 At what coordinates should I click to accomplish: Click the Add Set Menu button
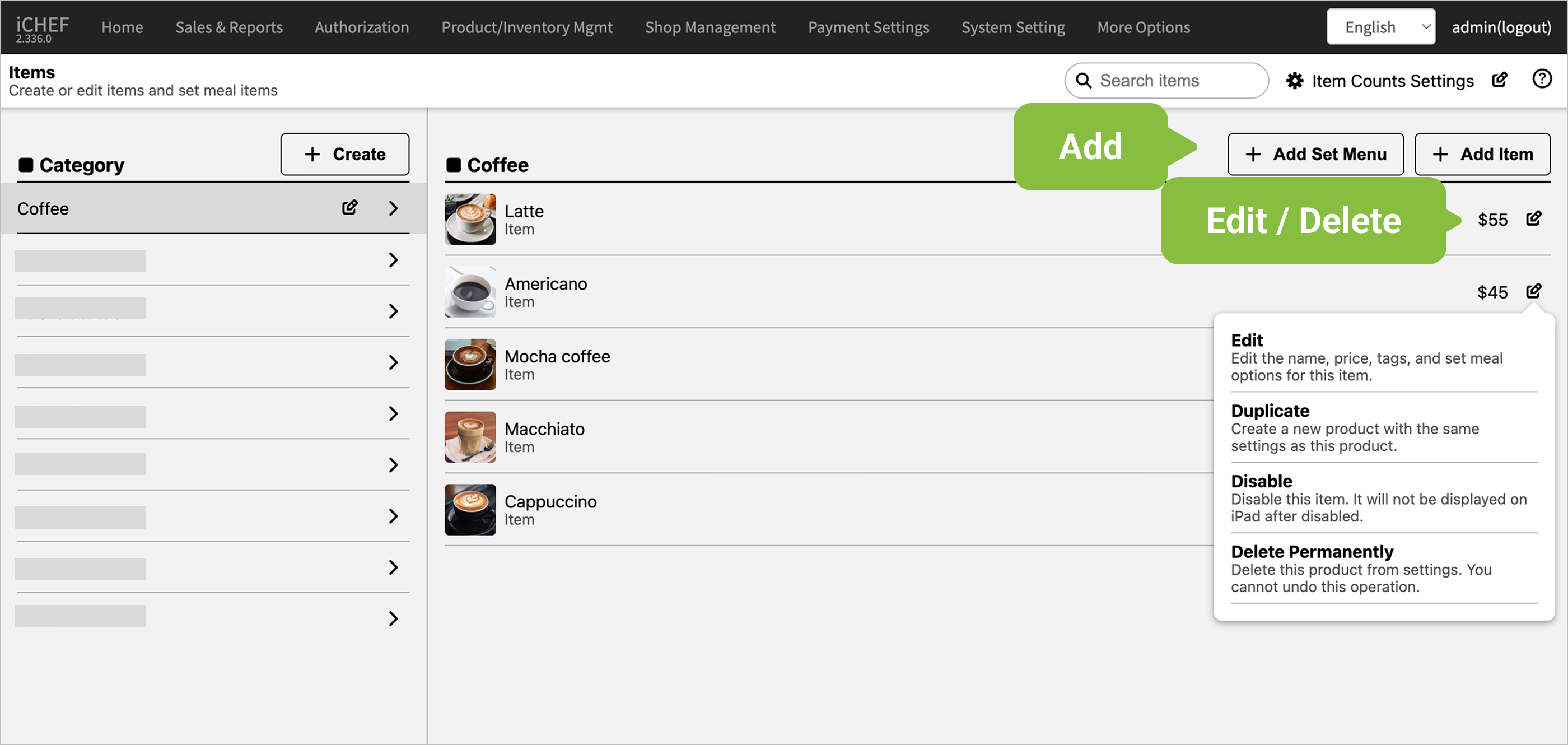(1315, 155)
